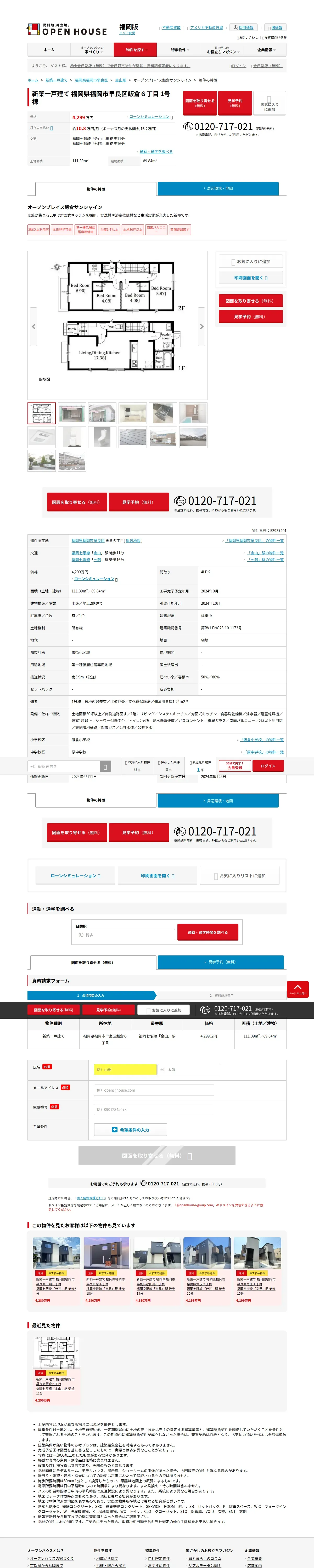Expand the 特集物件 menu
The width and height of the screenshot is (314, 1568).
click(x=179, y=50)
